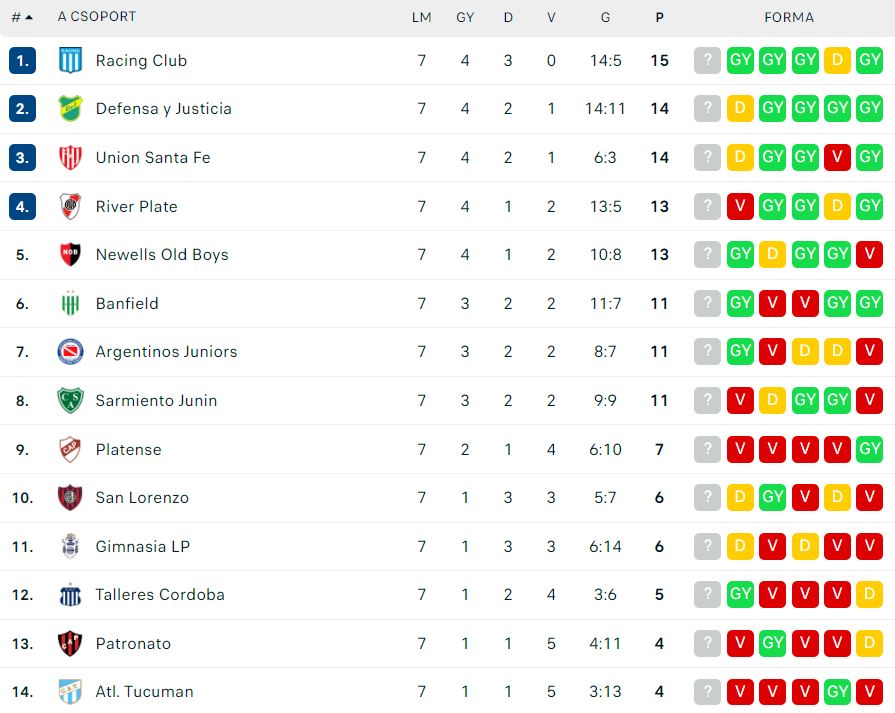Select the Argentinos Juniors round badge
895x713 pixels.
[x=70, y=352]
